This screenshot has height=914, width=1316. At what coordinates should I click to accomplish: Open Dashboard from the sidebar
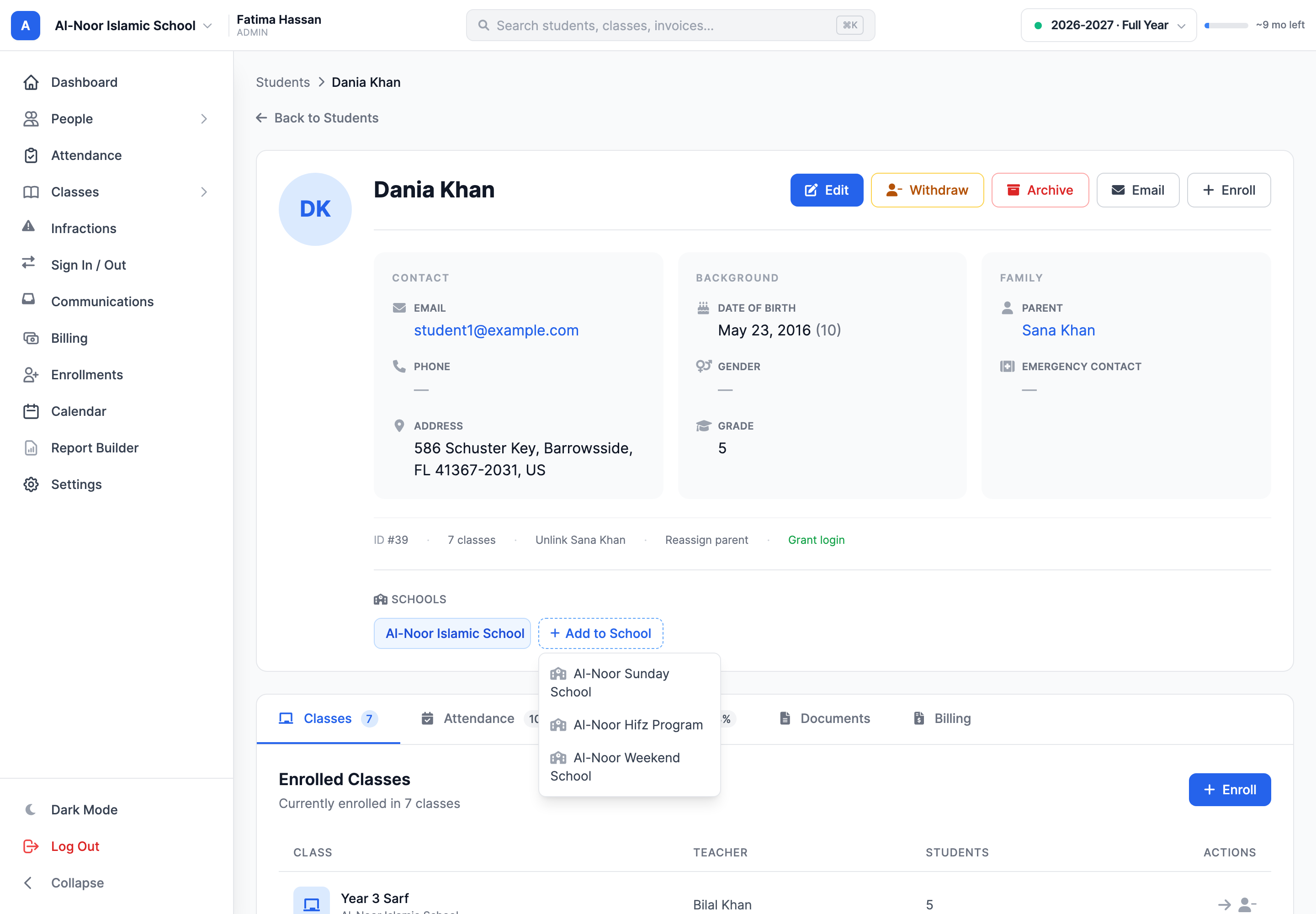116,82
